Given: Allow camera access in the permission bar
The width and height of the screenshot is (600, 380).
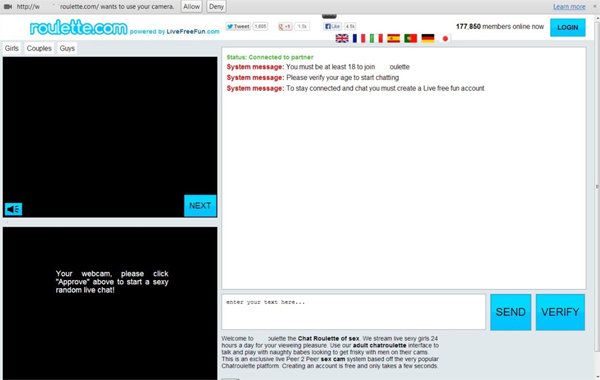Looking at the screenshot, I should coord(191,7).
